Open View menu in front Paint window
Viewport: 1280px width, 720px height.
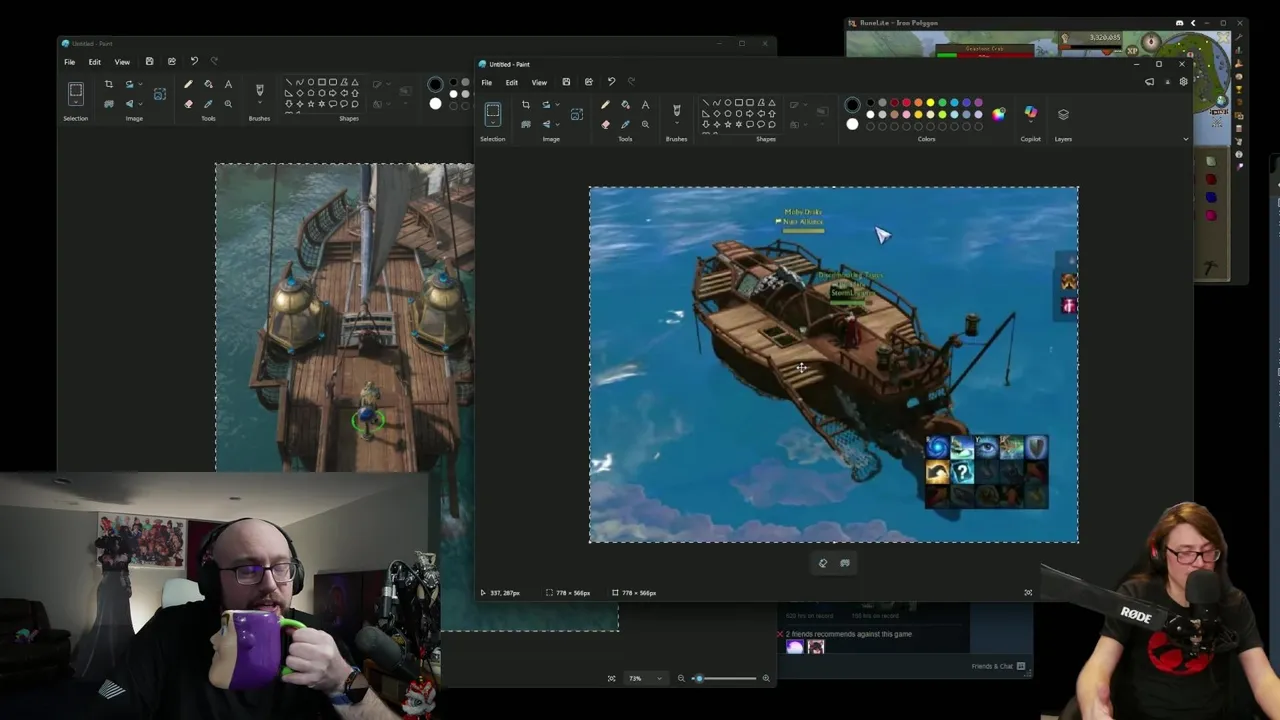(539, 82)
